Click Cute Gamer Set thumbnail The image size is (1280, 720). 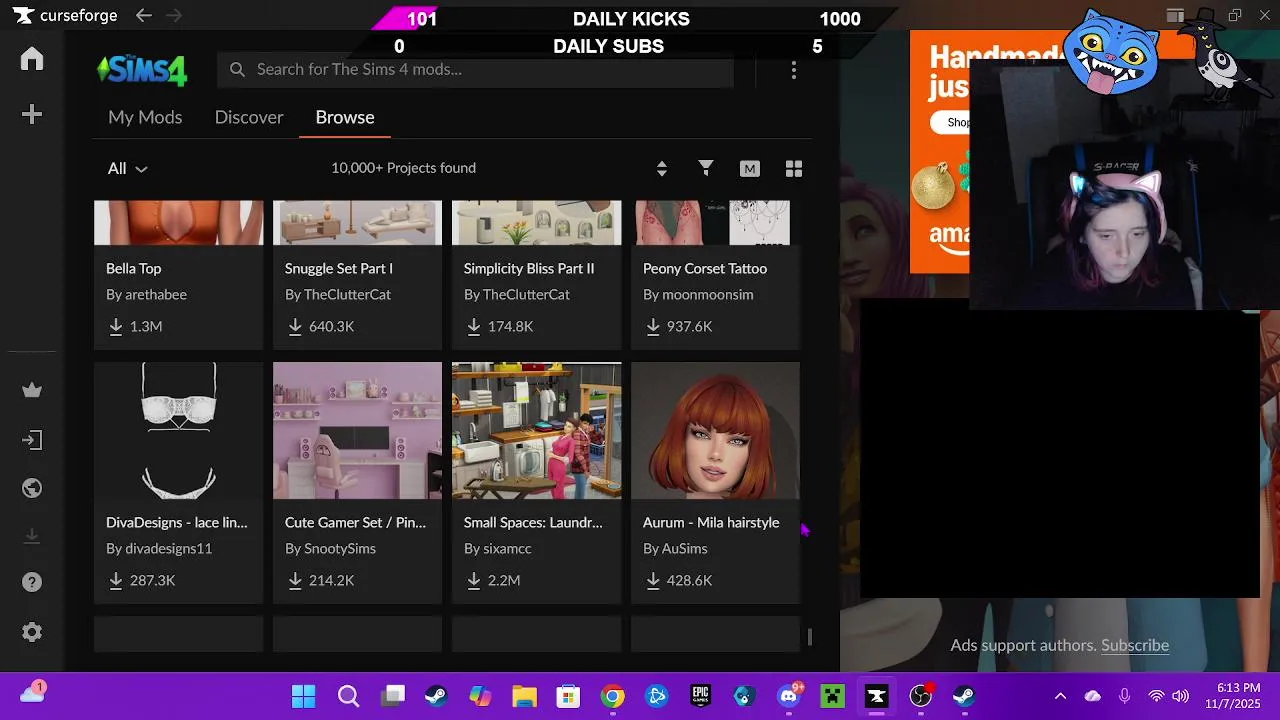tap(357, 431)
